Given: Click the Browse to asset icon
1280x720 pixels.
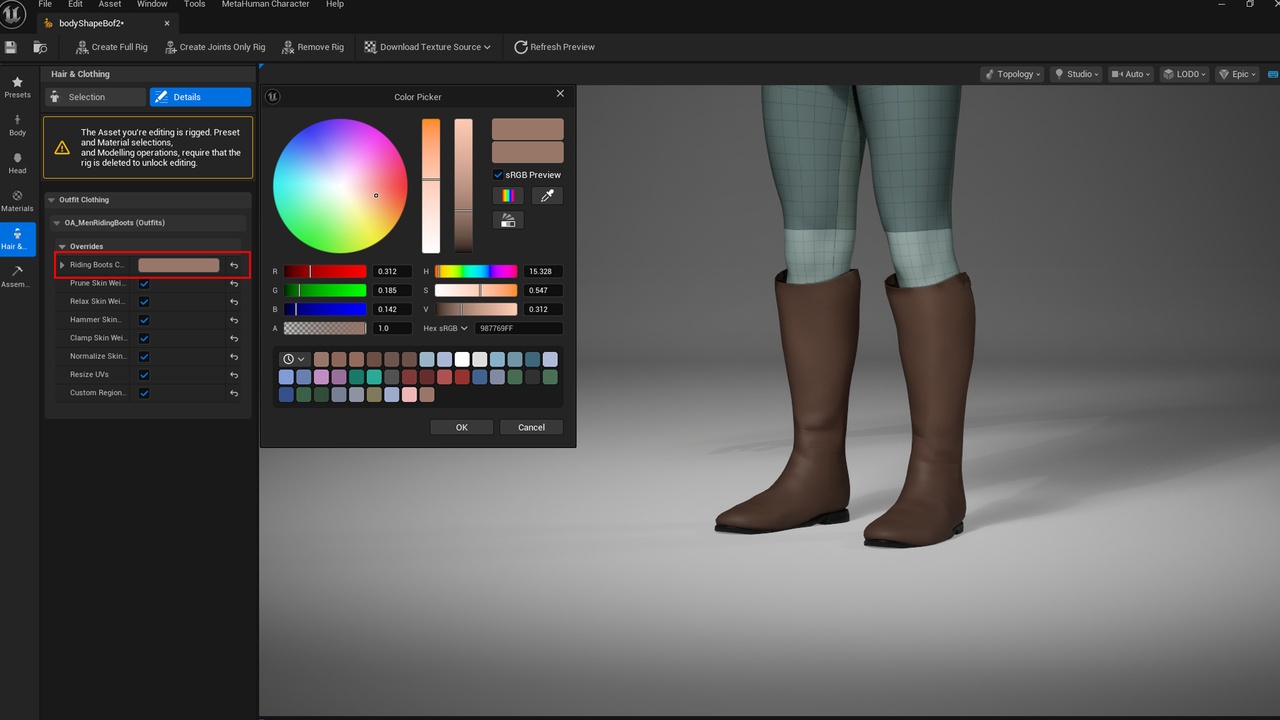Looking at the screenshot, I should tap(40, 47).
